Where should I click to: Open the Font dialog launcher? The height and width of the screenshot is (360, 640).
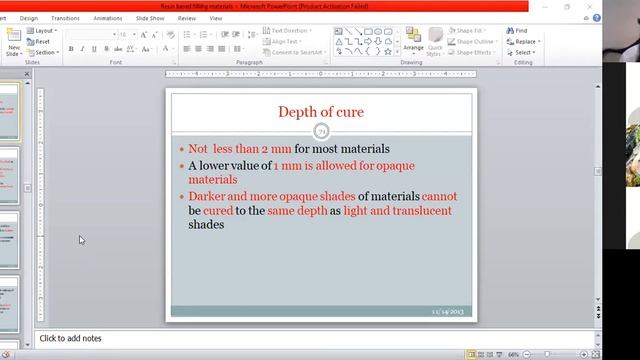pos(174,62)
